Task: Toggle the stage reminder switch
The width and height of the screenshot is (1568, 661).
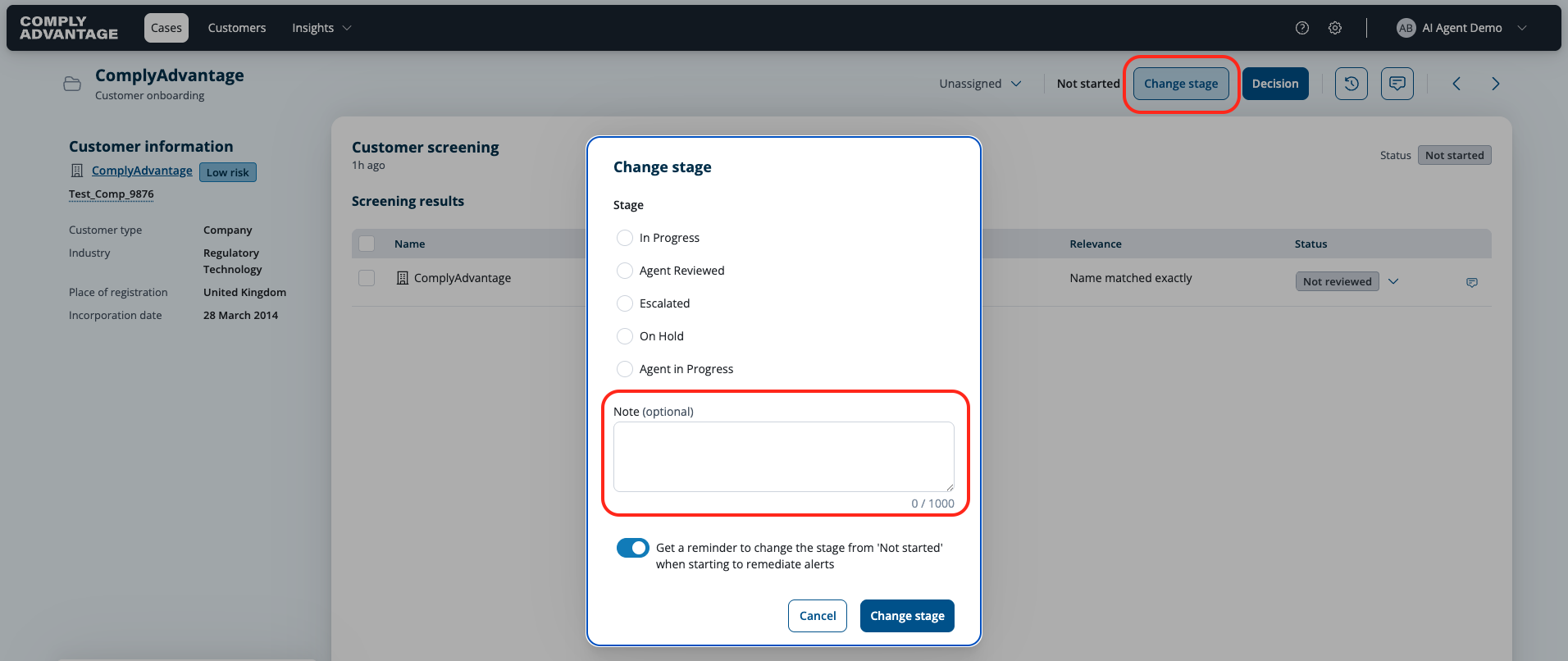Action: coord(633,548)
